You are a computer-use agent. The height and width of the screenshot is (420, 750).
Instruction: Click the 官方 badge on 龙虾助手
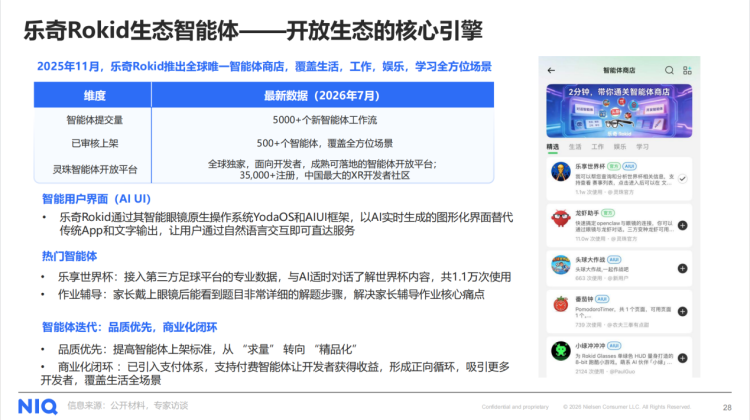coord(608,213)
